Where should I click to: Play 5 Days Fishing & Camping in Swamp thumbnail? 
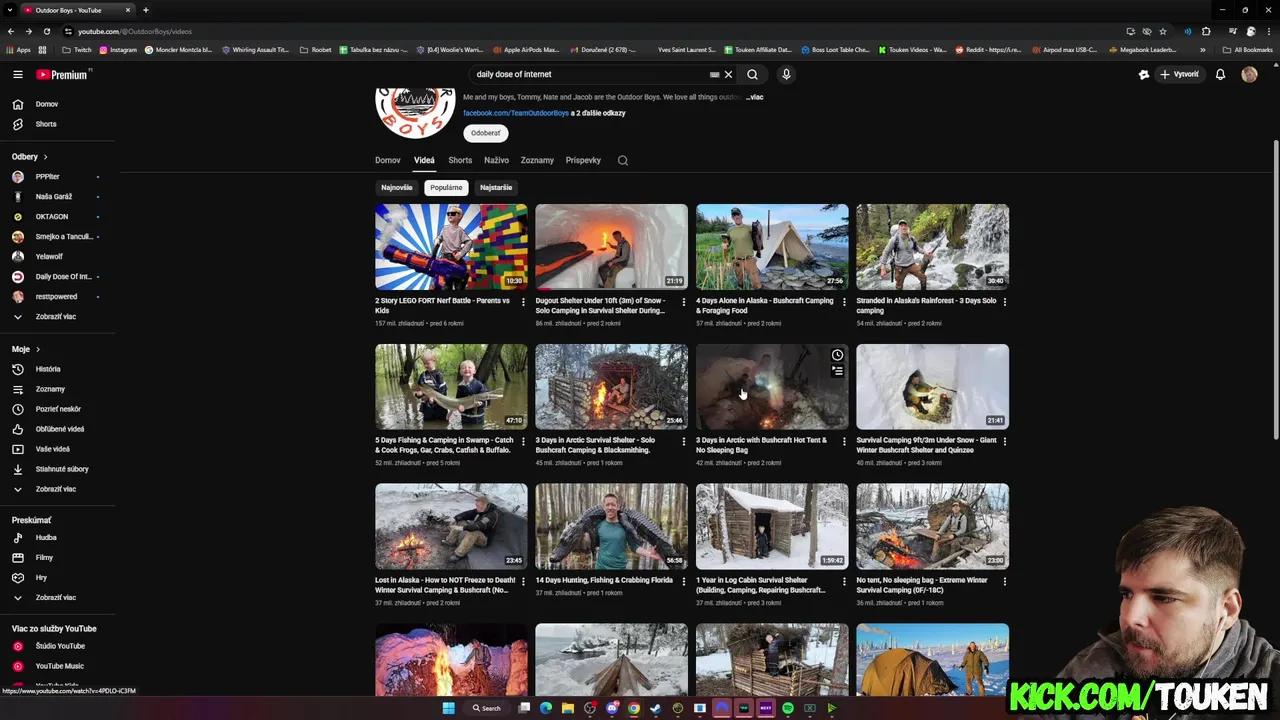point(451,387)
